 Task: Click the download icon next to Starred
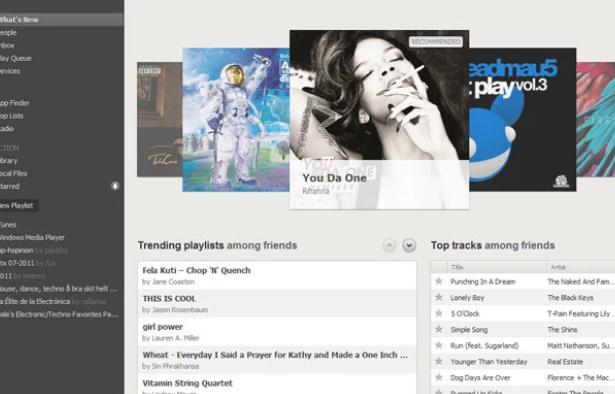tap(115, 186)
